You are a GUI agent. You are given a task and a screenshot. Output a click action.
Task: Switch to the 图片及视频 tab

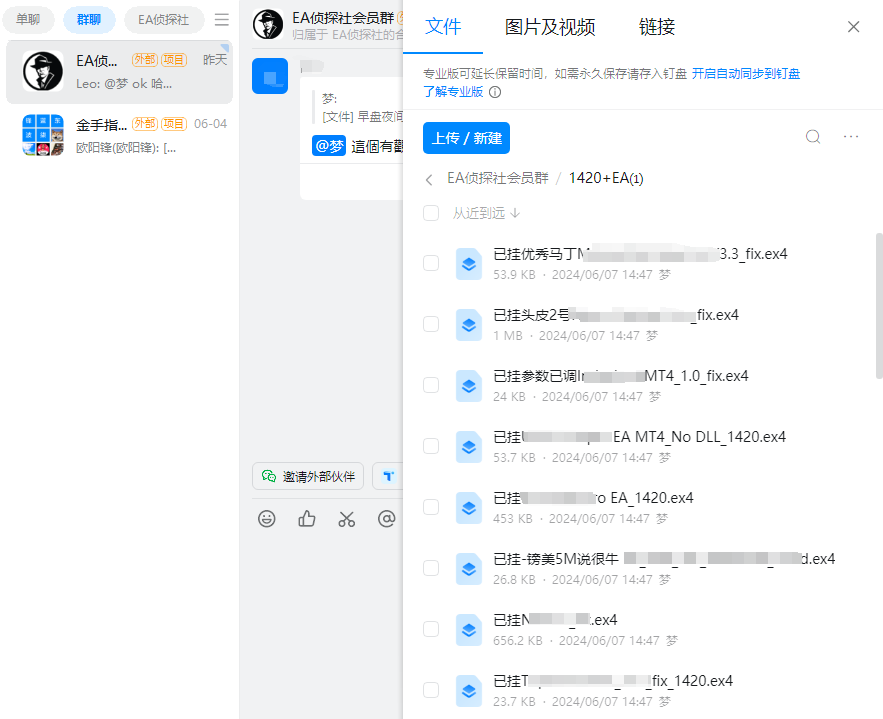550,26
